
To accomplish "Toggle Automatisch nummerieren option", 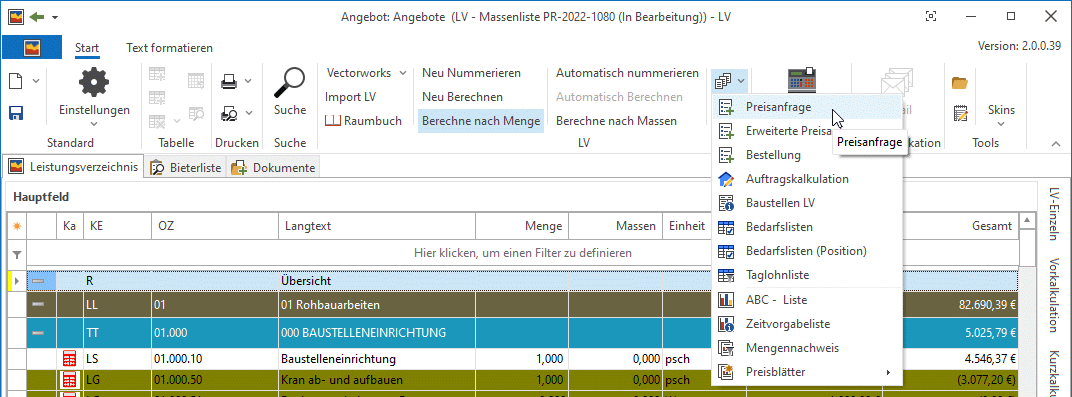I will (627, 73).
